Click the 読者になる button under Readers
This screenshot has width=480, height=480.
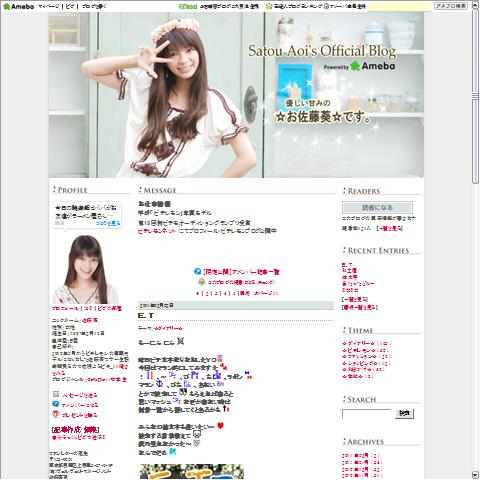[377, 207]
